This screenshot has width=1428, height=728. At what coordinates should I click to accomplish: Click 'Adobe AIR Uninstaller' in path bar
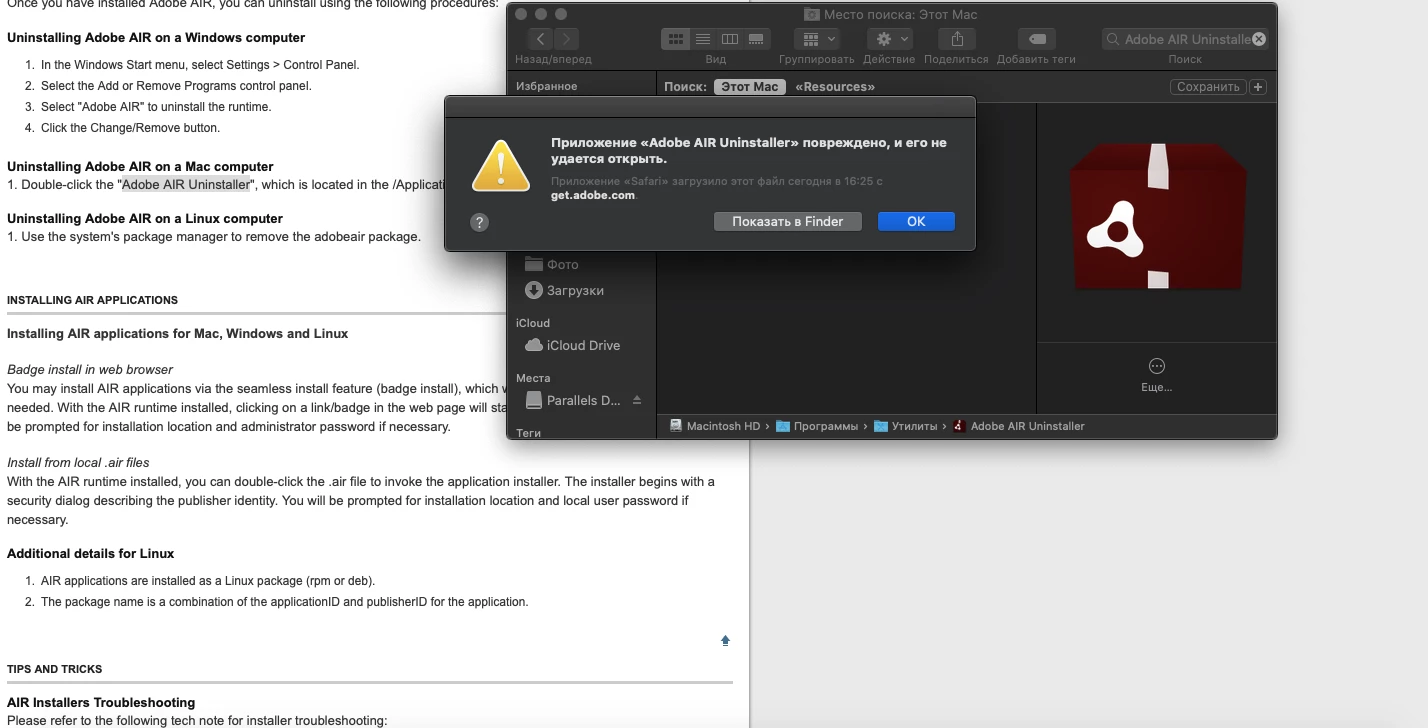1018,426
